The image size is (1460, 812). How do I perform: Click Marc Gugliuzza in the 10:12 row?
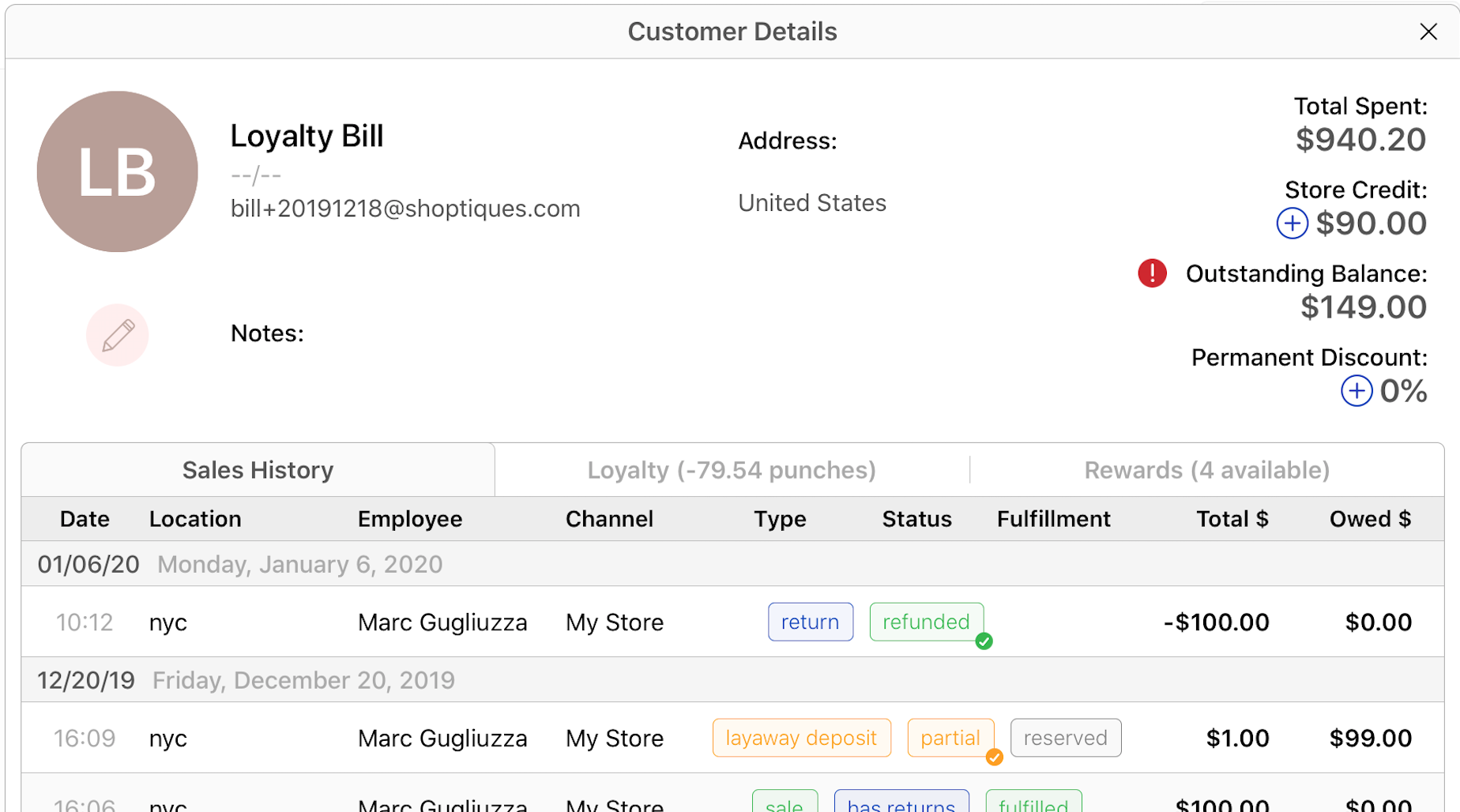(442, 622)
